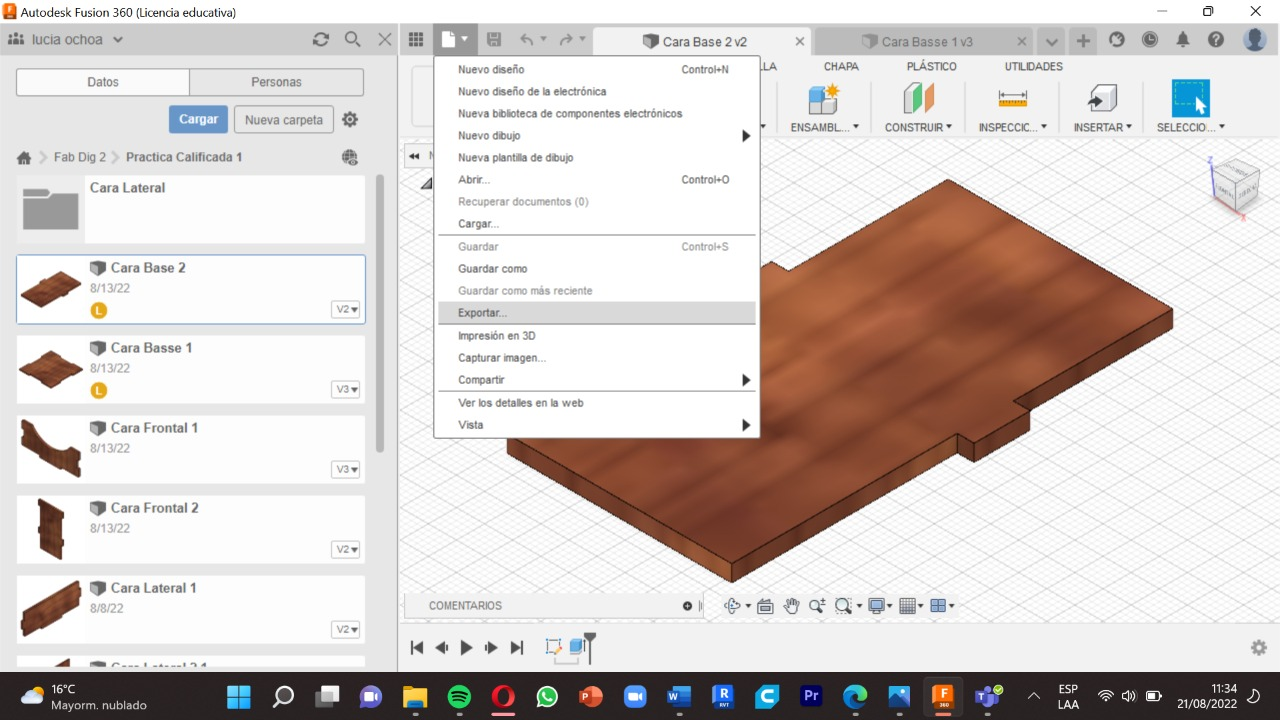Click the Seleccionar tool icon
The height and width of the screenshot is (720, 1280).
[1190, 99]
